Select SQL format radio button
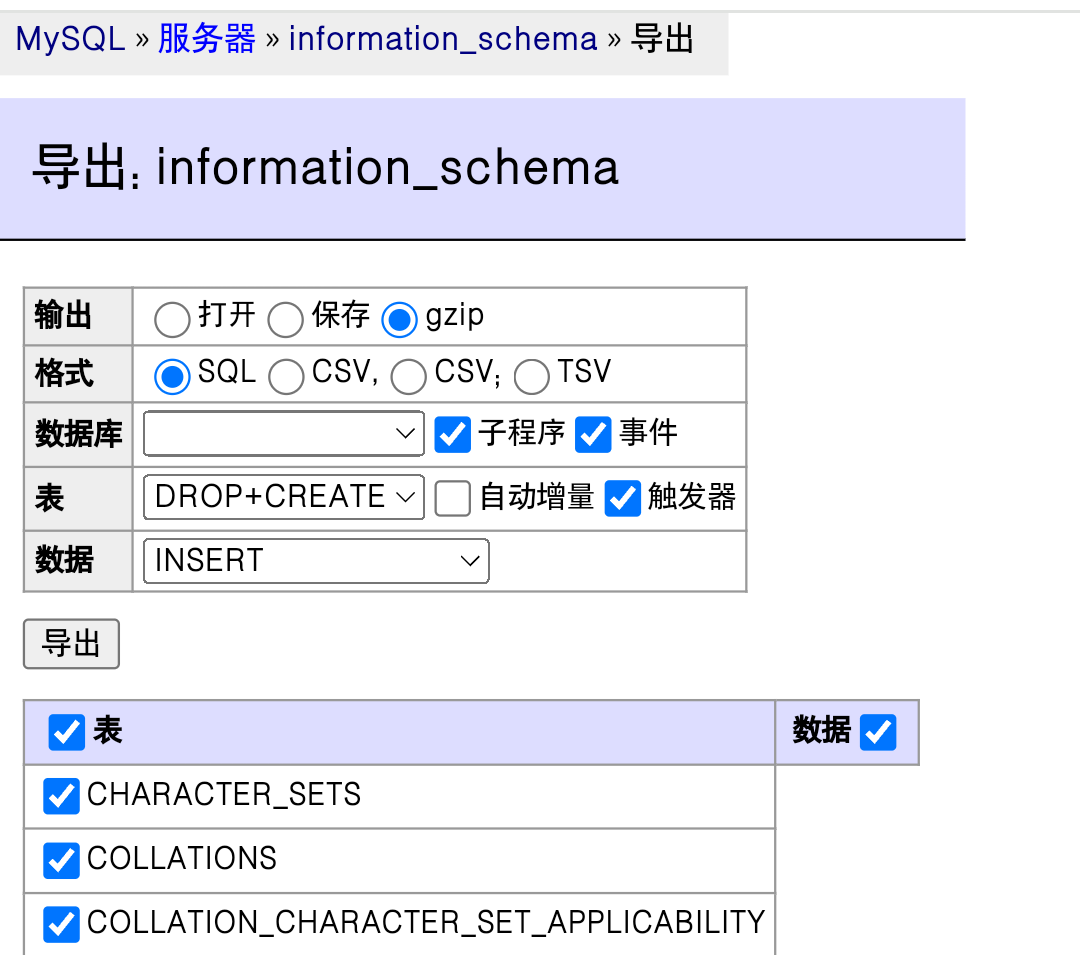 pyautogui.click(x=172, y=377)
